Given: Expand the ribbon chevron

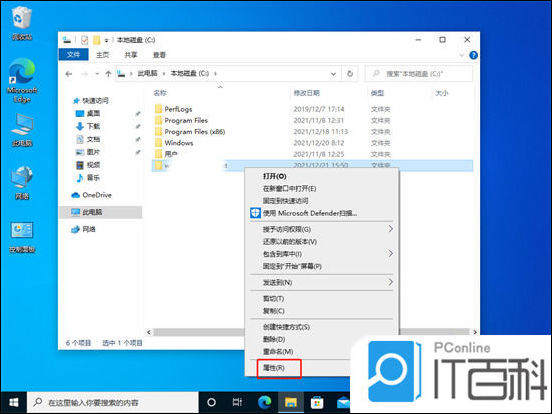Looking at the screenshot, I should [462, 55].
